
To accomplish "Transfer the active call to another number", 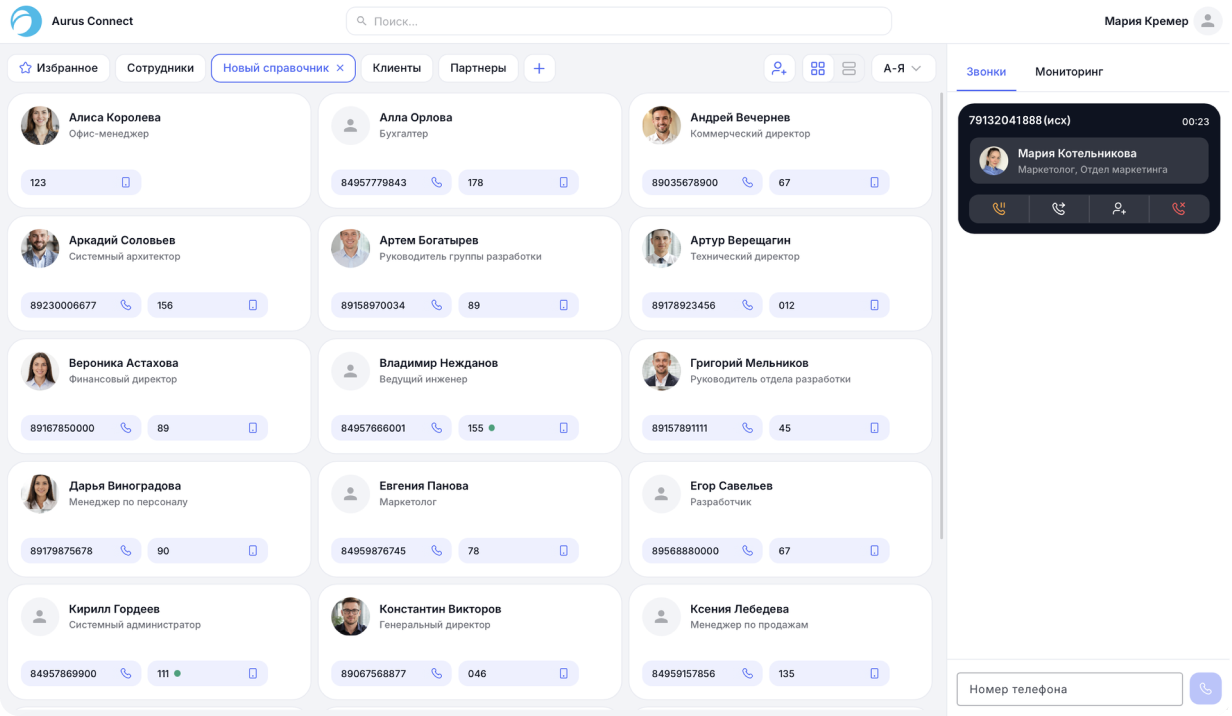I will tap(1059, 209).
